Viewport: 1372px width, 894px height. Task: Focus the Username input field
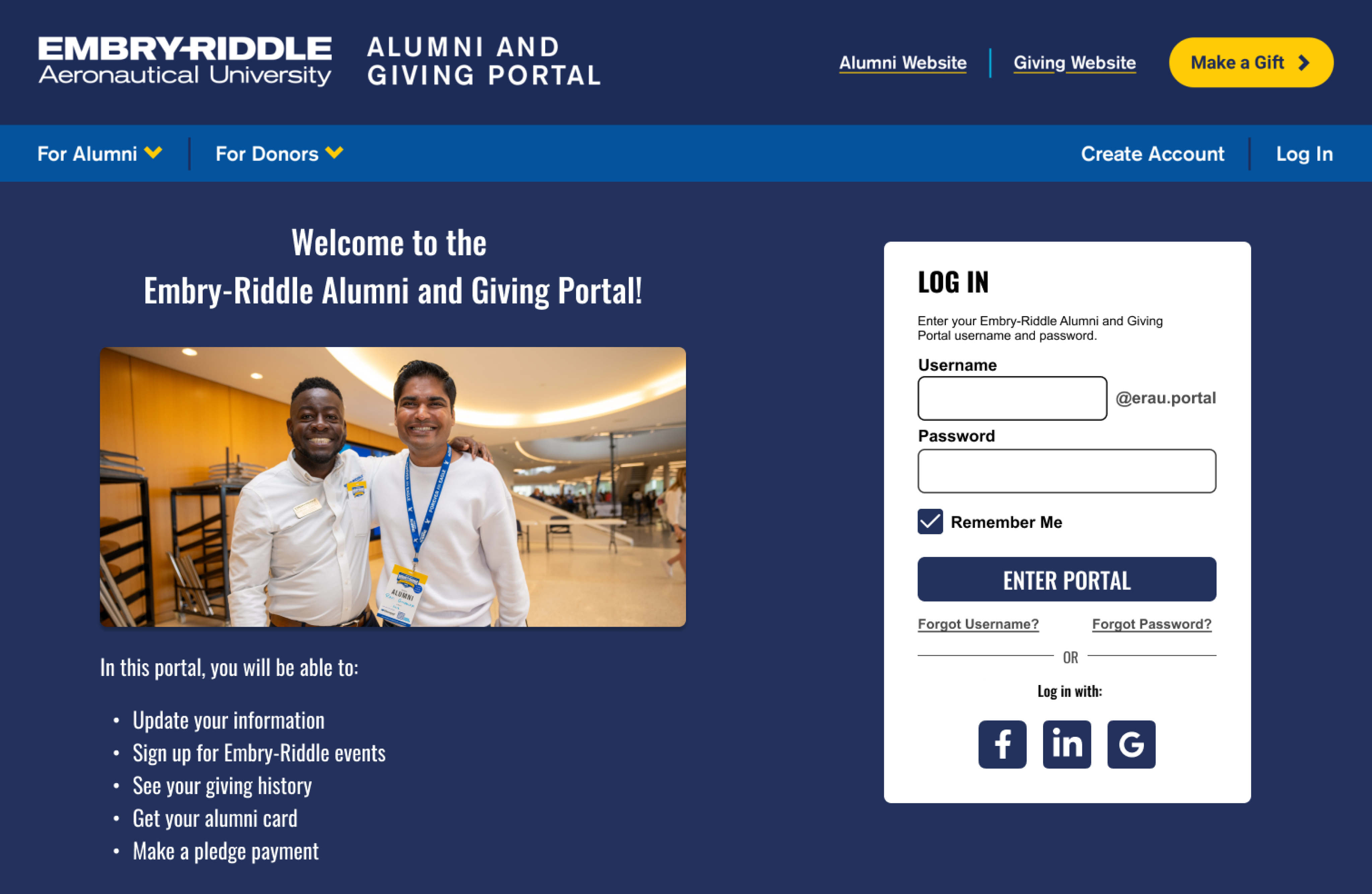tap(1012, 398)
